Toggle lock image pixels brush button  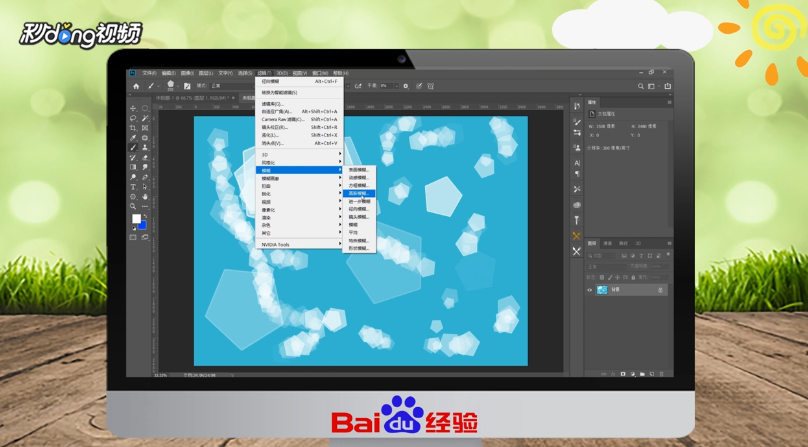tap(610, 277)
